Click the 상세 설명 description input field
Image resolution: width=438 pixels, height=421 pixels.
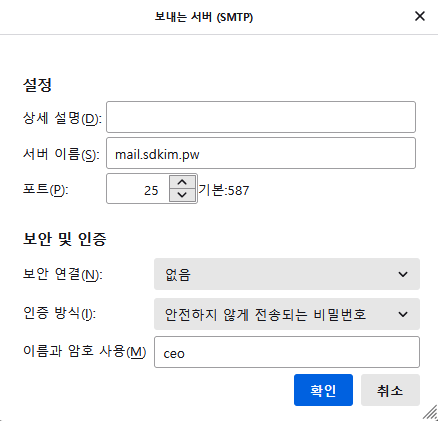pyautogui.click(x=261, y=117)
